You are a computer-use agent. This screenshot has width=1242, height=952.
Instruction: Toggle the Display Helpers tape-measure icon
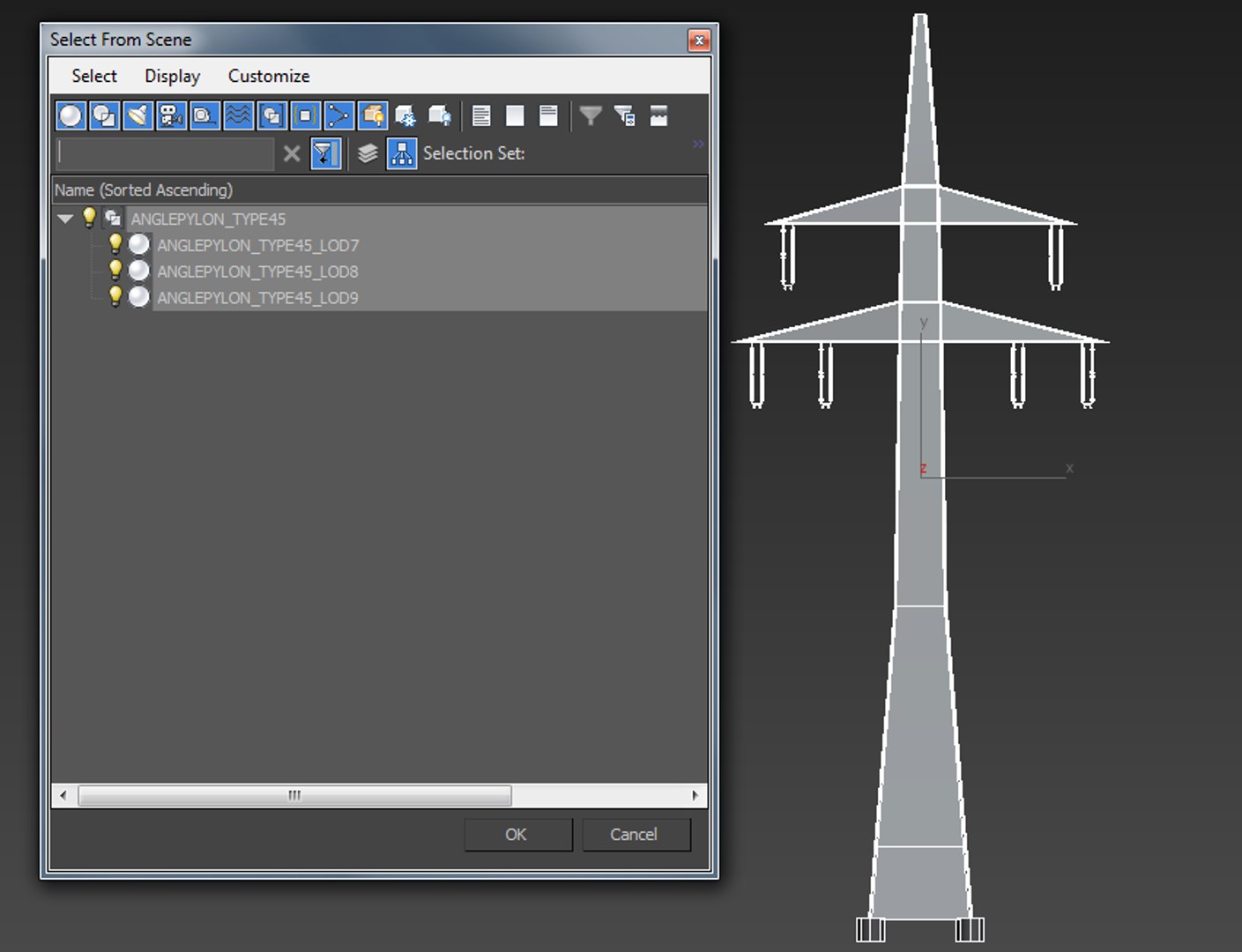click(205, 115)
